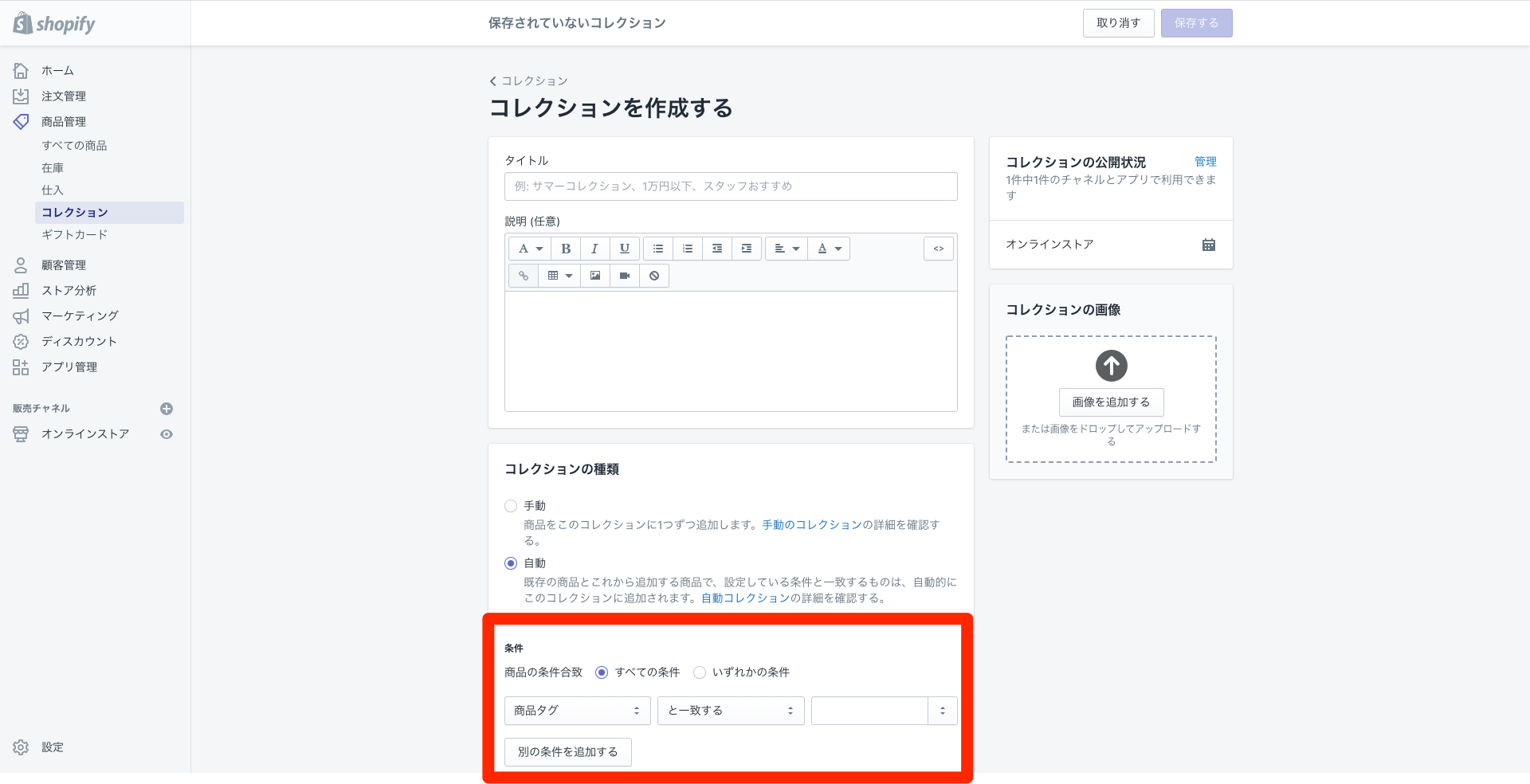
Task: Apply bold formatting in the description editor
Action: coord(565,248)
